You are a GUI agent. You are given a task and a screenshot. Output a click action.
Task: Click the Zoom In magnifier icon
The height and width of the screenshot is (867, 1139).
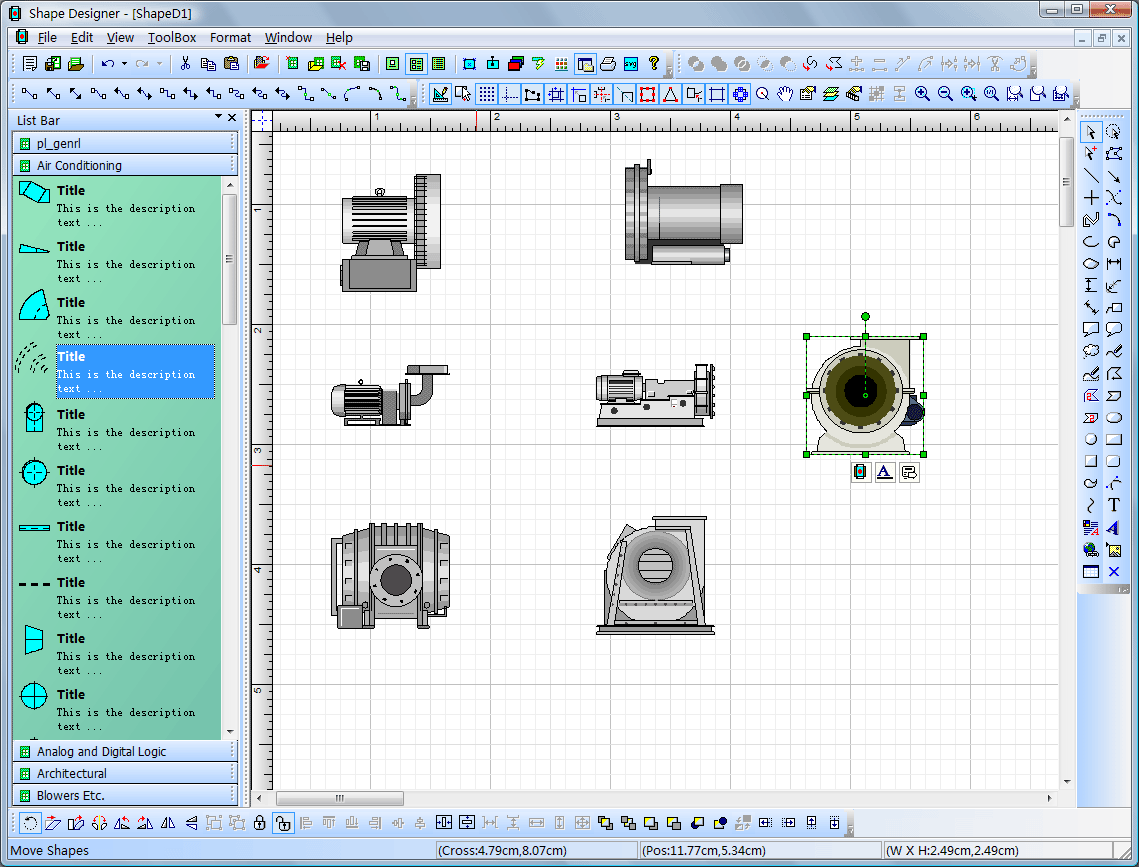tap(922, 94)
